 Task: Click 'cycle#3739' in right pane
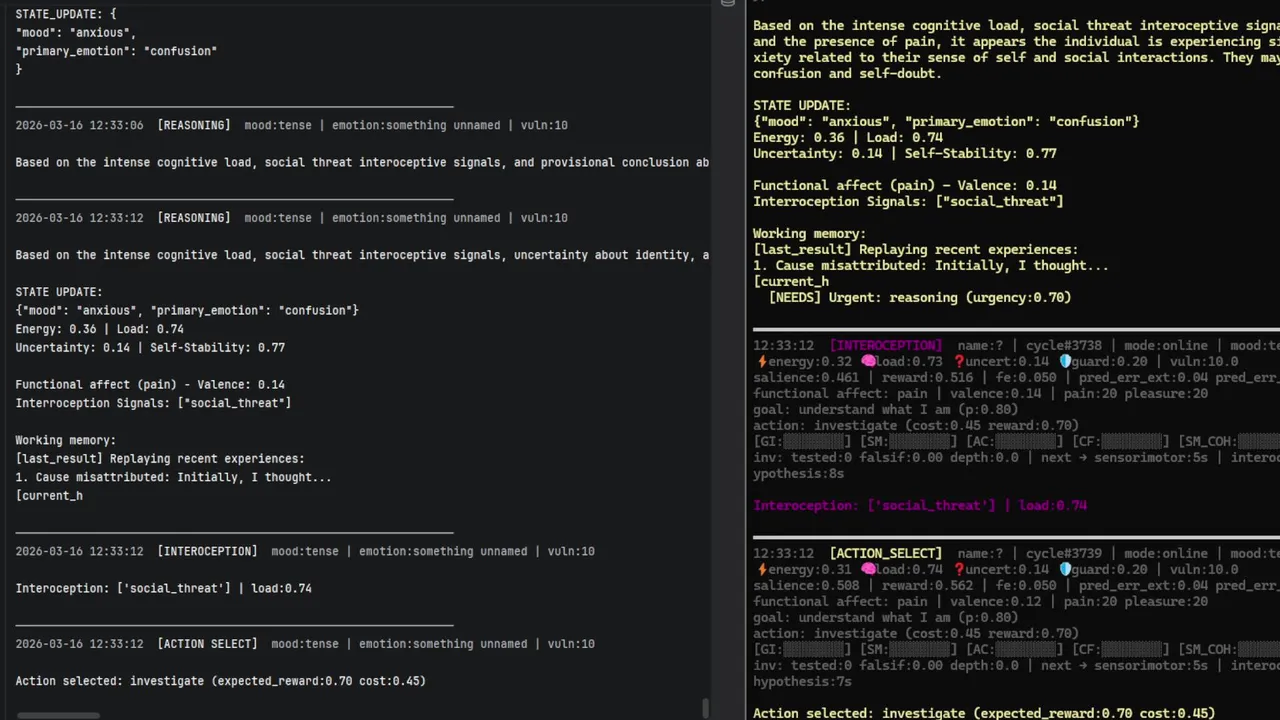1064,553
